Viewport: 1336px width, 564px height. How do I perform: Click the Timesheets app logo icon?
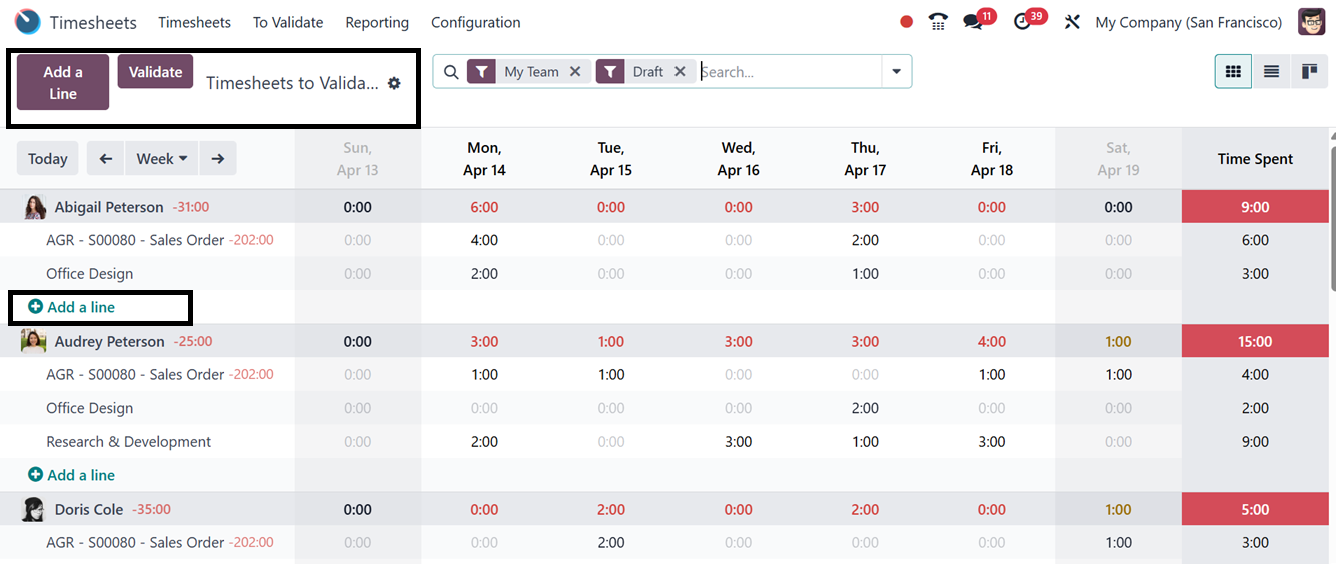click(28, 22)
